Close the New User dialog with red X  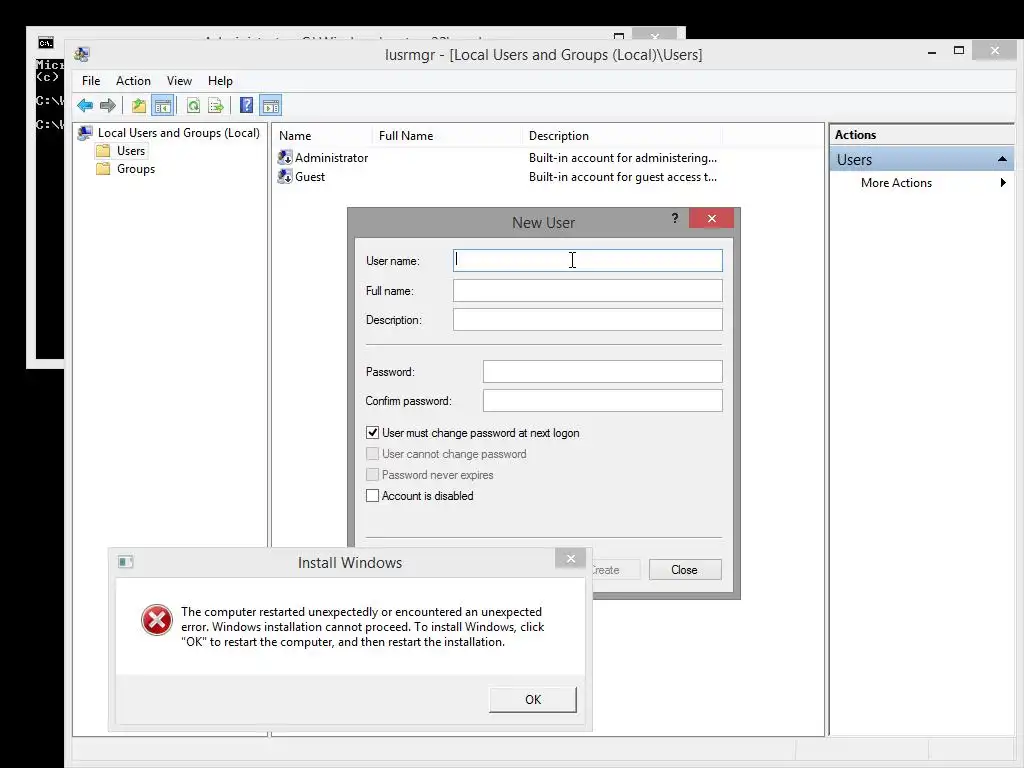[712, 218]
